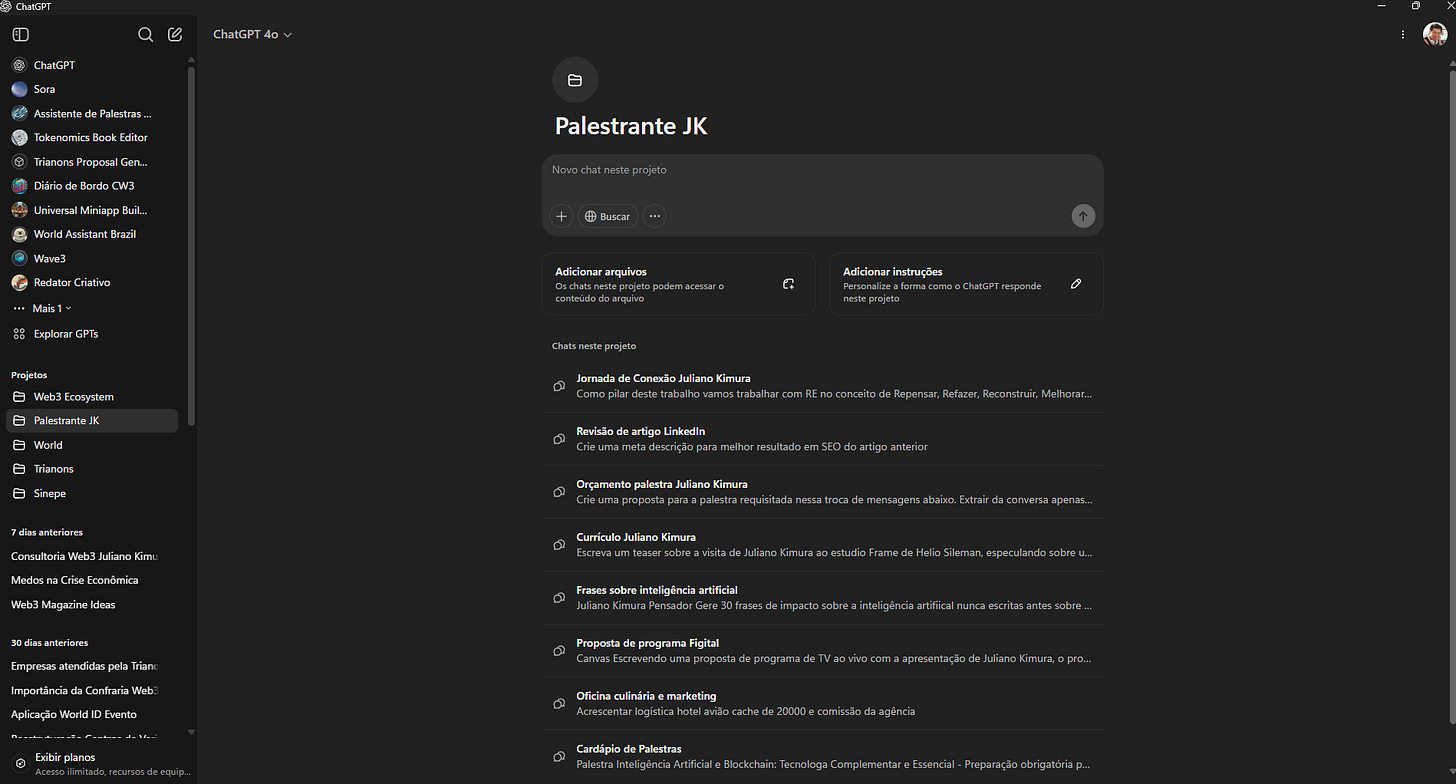The image size is (1456, 784).
Task: Toggle the Buscar web search button
Action: [x=608, y=216]
